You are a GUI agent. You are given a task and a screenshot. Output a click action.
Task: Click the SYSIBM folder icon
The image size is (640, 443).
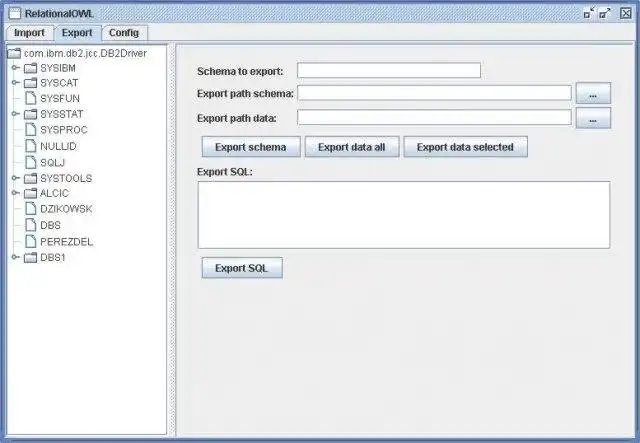click(30, 68)
